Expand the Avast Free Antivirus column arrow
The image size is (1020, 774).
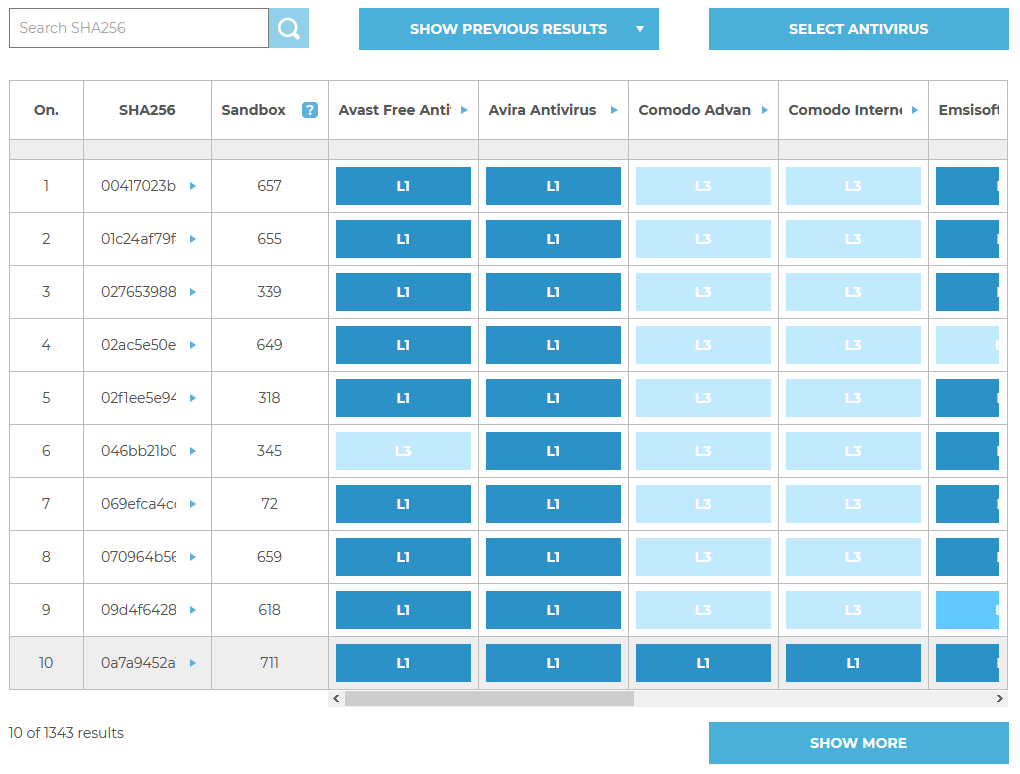(464, 110)
